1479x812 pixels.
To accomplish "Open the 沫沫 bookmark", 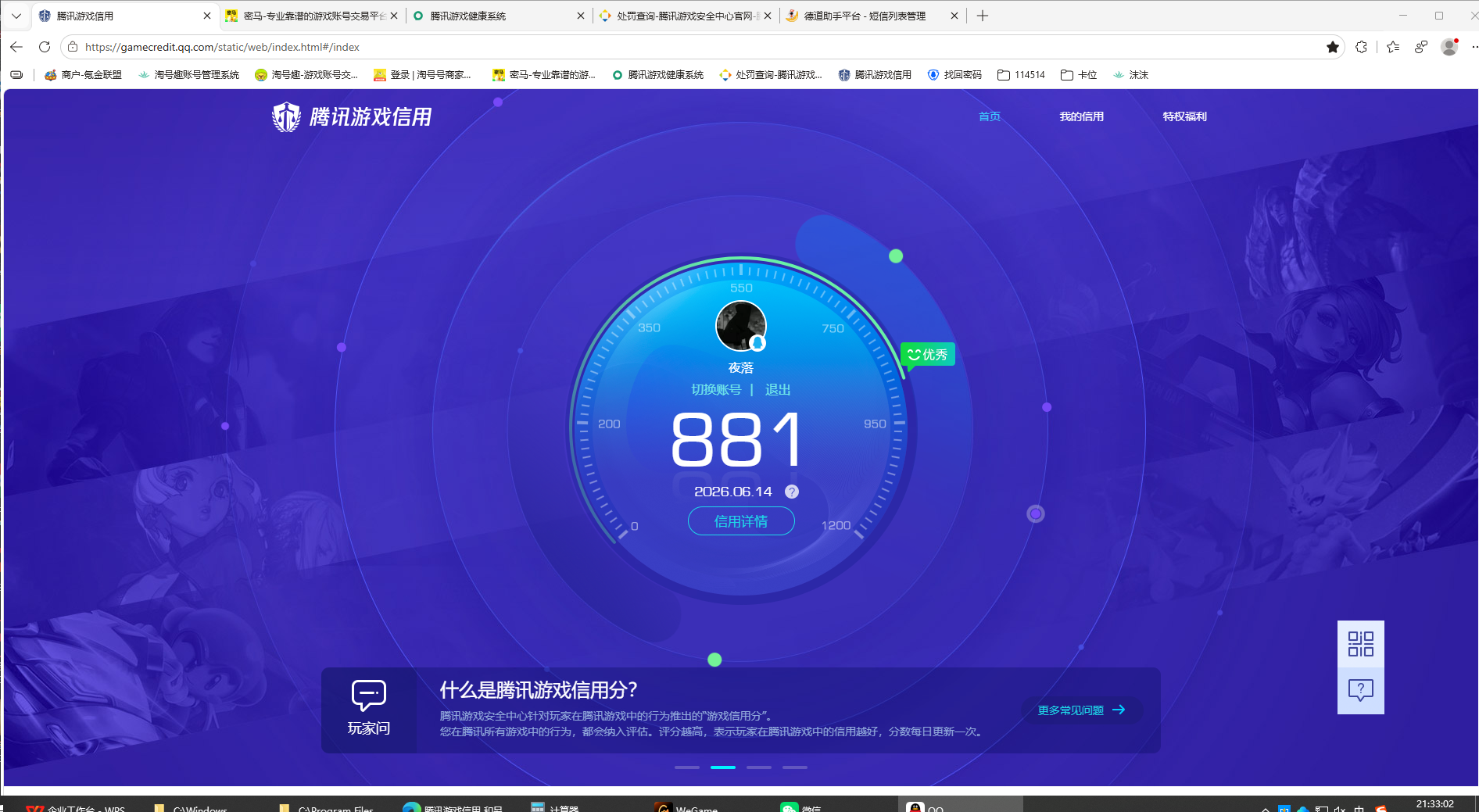I will (x=1130, y=75).
